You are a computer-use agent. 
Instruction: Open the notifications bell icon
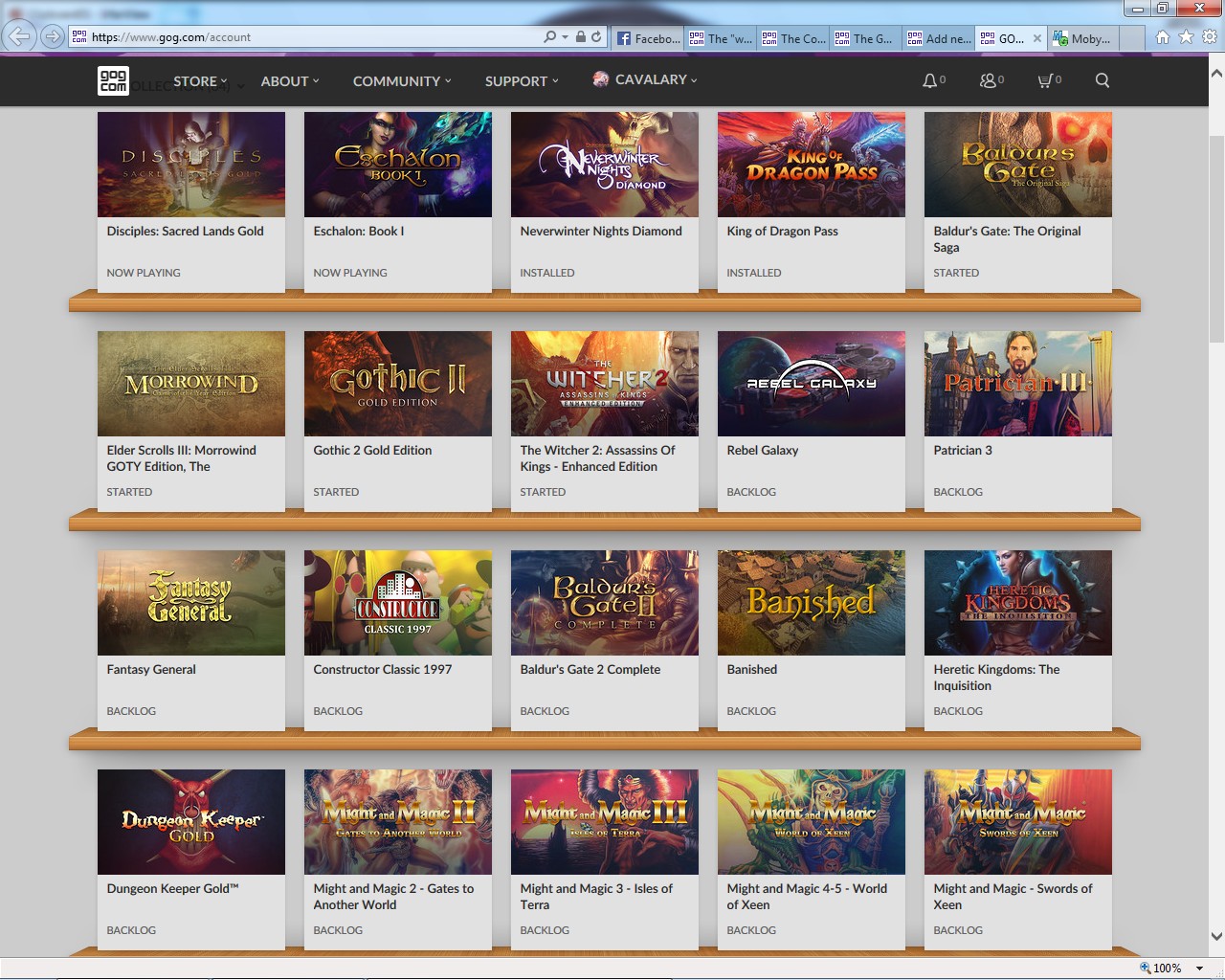(929, 81)
